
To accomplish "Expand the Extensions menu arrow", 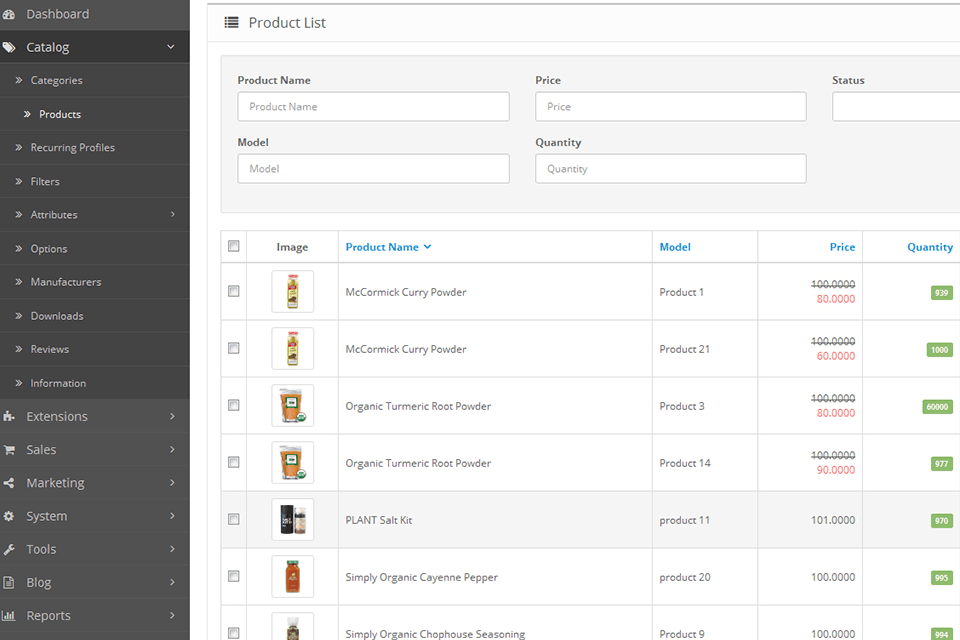I will [173, 416].
